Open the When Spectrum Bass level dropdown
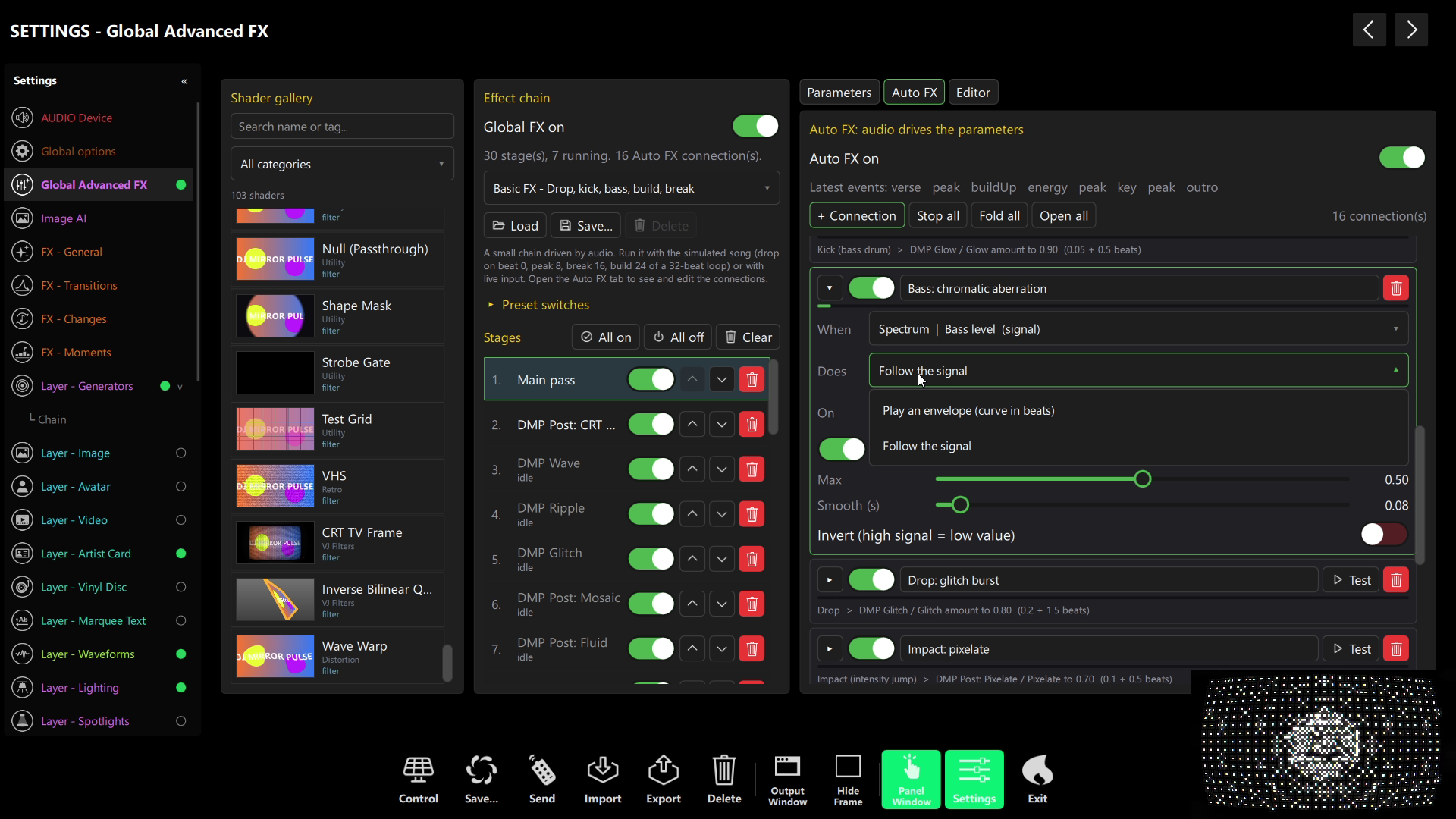Image resolution: width=1456 pixels, height=819 pixels. [x=1138, y=329]
